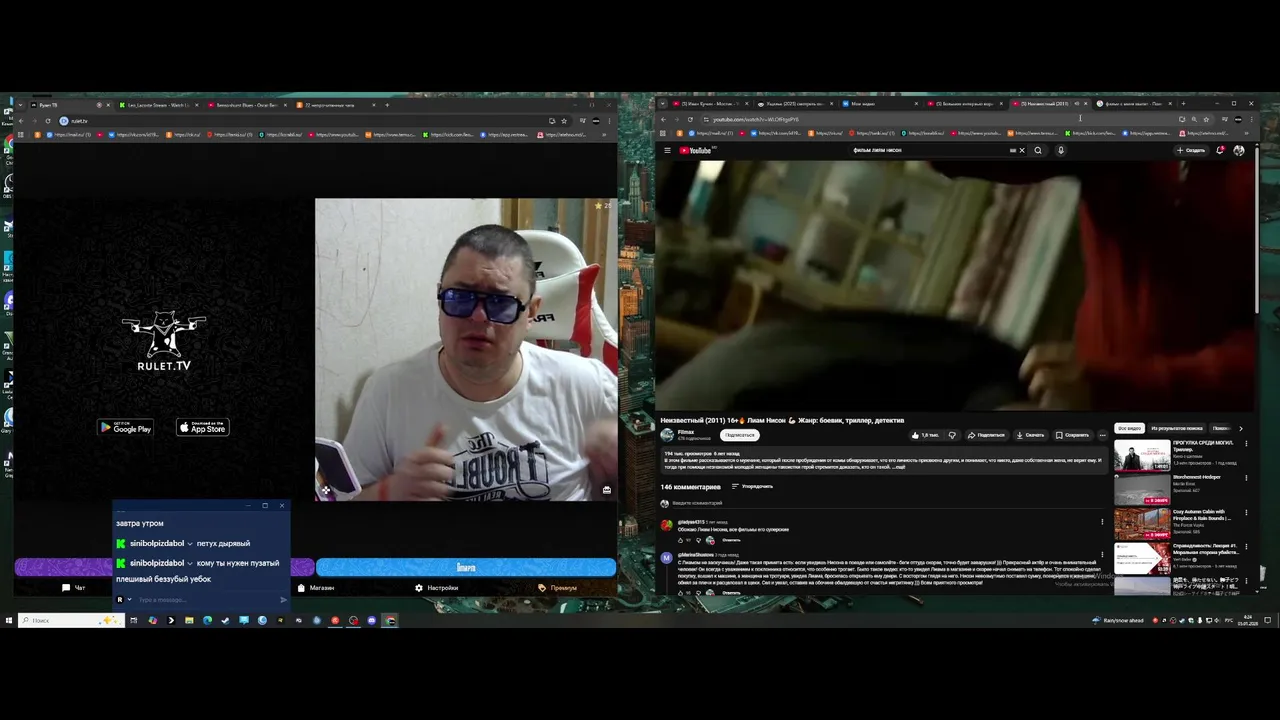1280x720 pixels.
Task: Open rulet.tv 'Магазин' section
Action: click(x=315, y=588)
